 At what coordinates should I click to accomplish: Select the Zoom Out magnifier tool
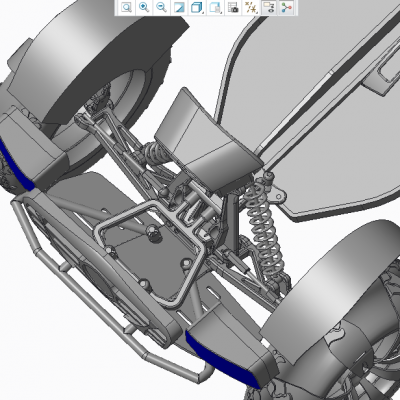(x=162, y=7)
